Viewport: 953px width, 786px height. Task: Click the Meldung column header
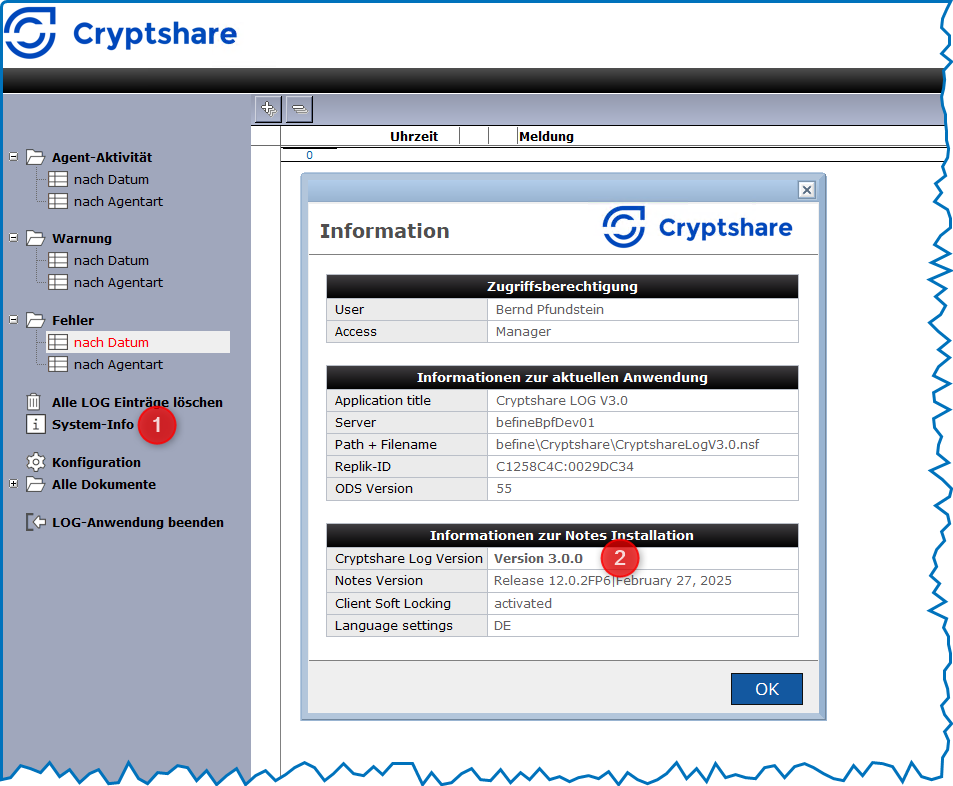click(x=546, y=136)
